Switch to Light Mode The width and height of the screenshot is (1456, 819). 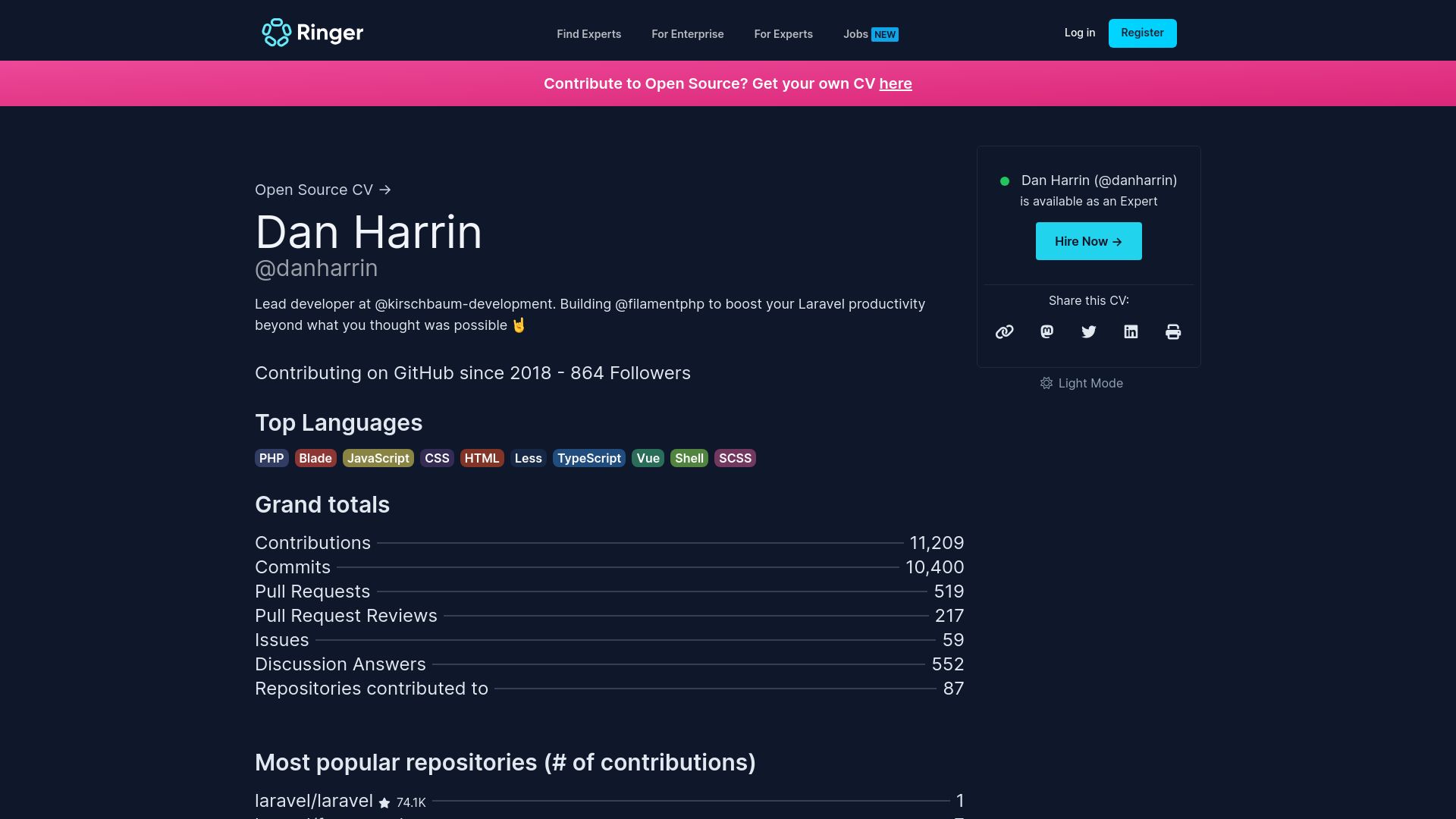click(1081, 383)
